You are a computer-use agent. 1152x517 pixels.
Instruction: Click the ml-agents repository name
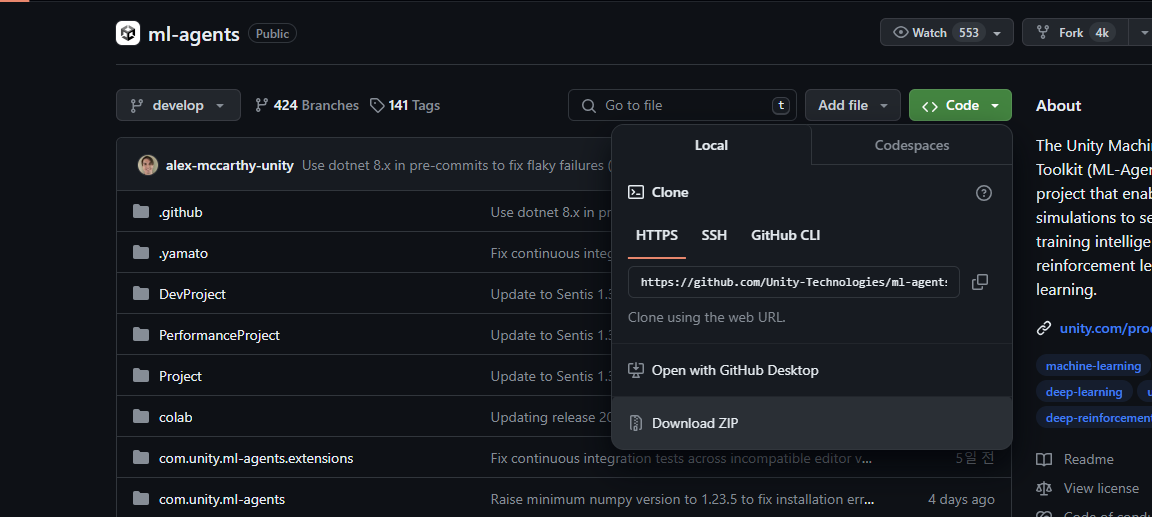point(194,34)
